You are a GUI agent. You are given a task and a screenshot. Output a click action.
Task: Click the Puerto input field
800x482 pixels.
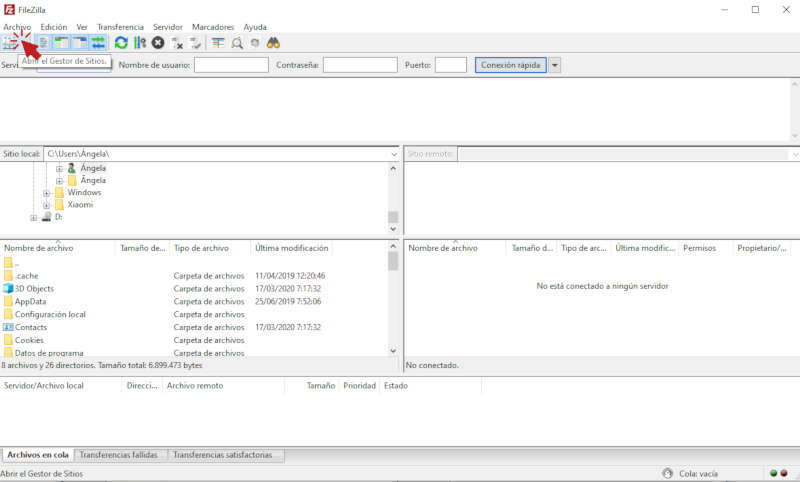[450, 65]
